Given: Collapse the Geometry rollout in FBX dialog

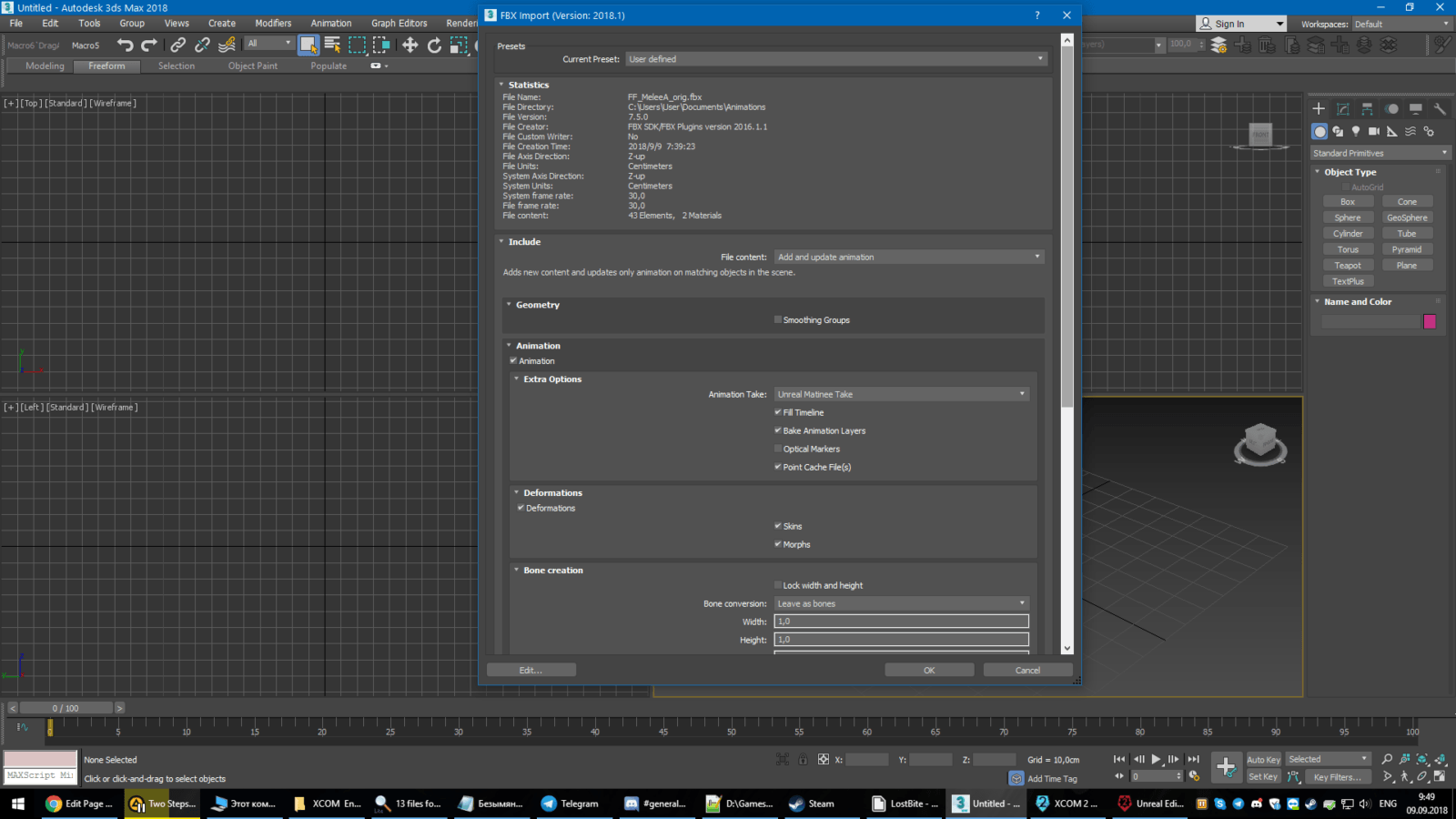Looking at the screenshot, I should tap(509, 305).
